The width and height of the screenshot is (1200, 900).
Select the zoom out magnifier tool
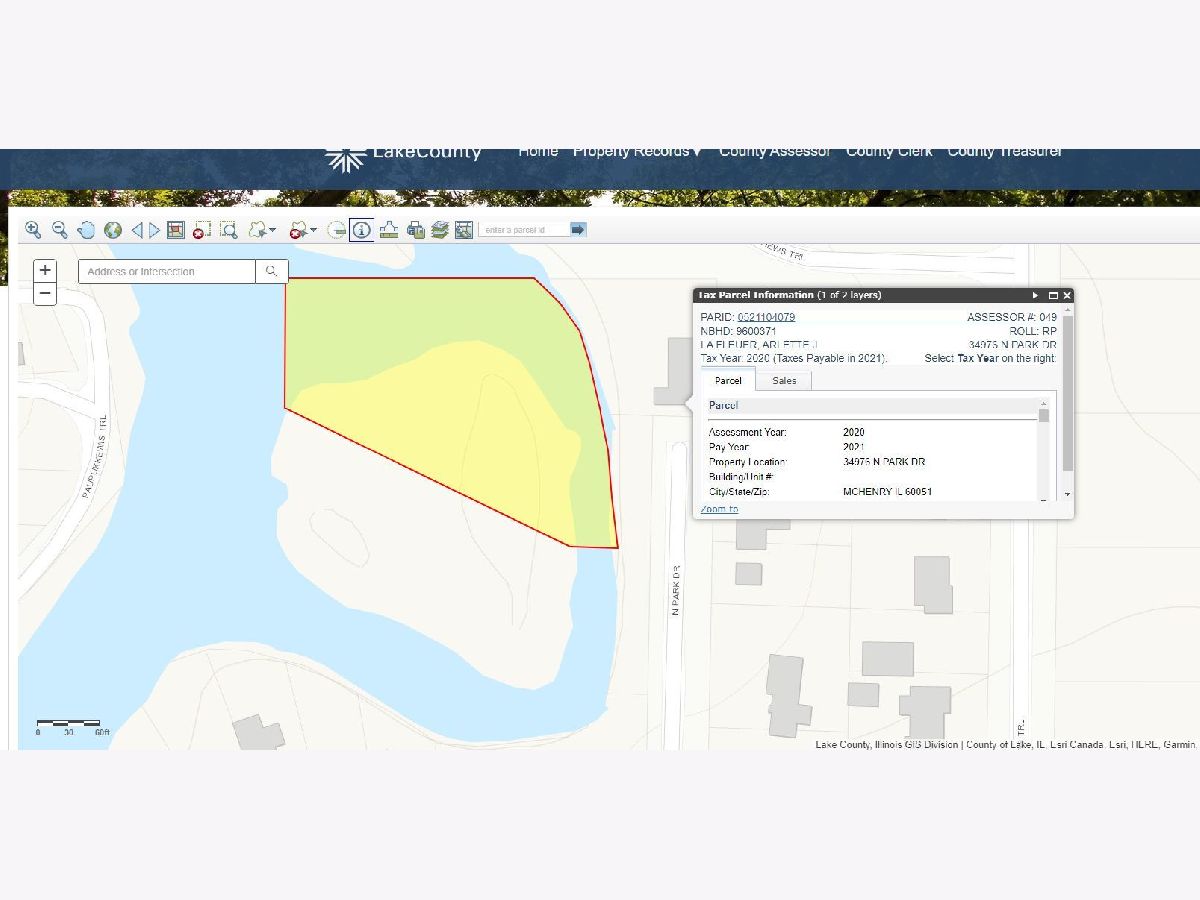(x=59, y=230)
